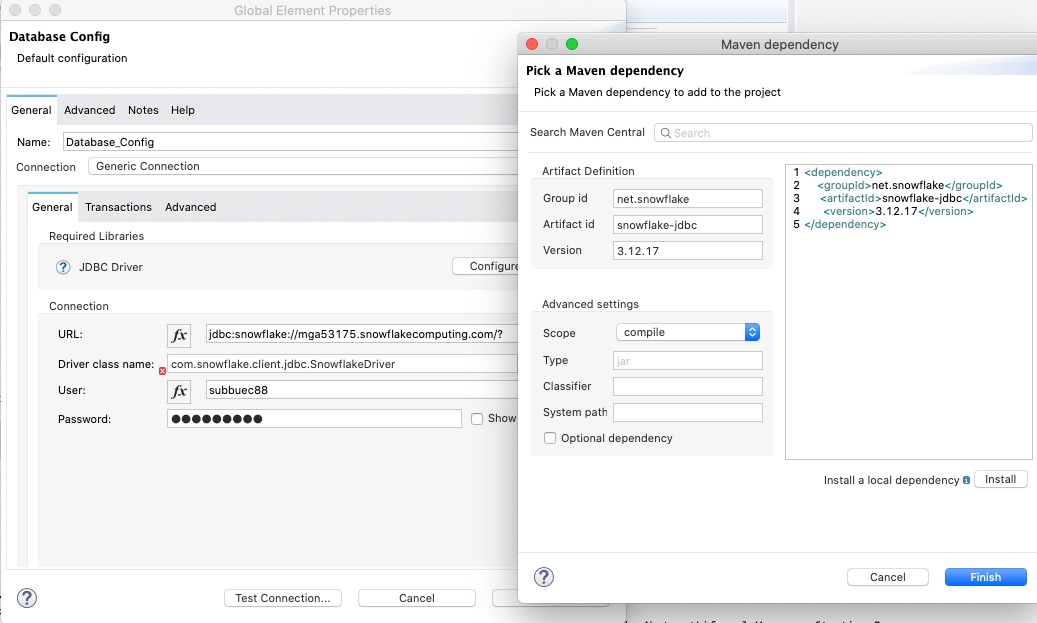The height and width of the screenshot is (623, 1037).
Task: Open the outer Advanced tab next to General
Action: pos(90,110)
